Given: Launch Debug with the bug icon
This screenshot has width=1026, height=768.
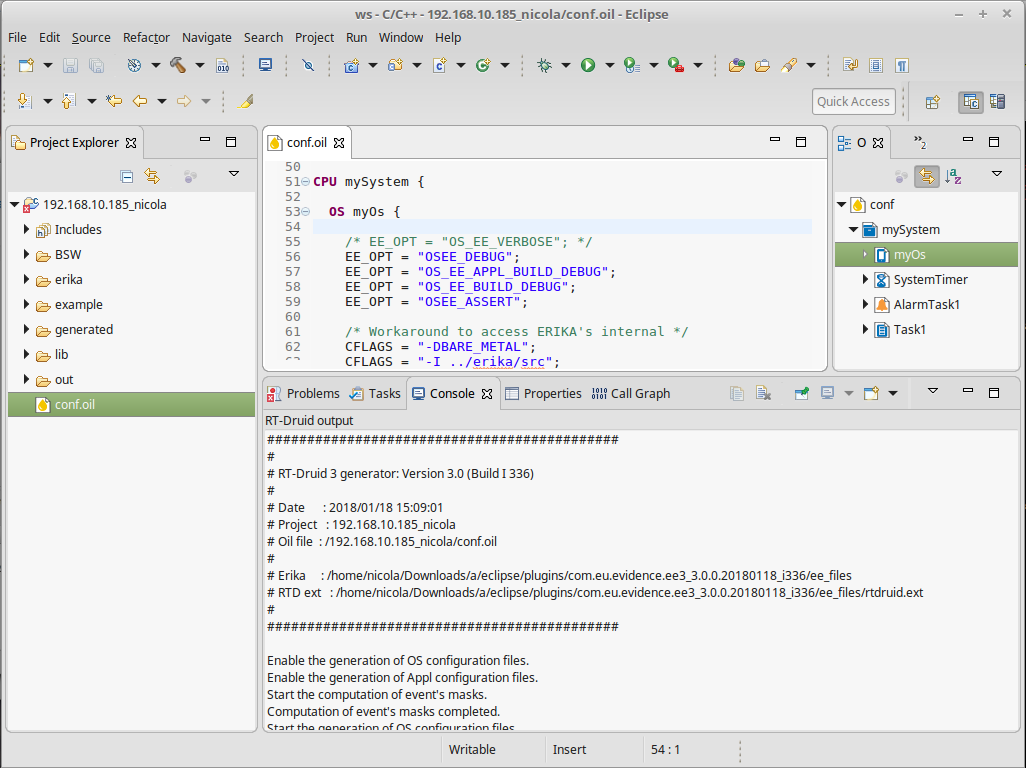Looking at the screenshot, I should pyautogui.click(x=544, y=65).
